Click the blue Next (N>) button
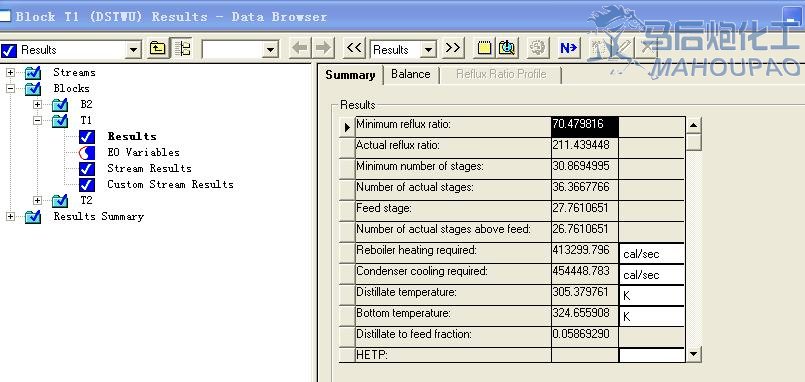Viewport: 805px width, 382px height. 568,48
